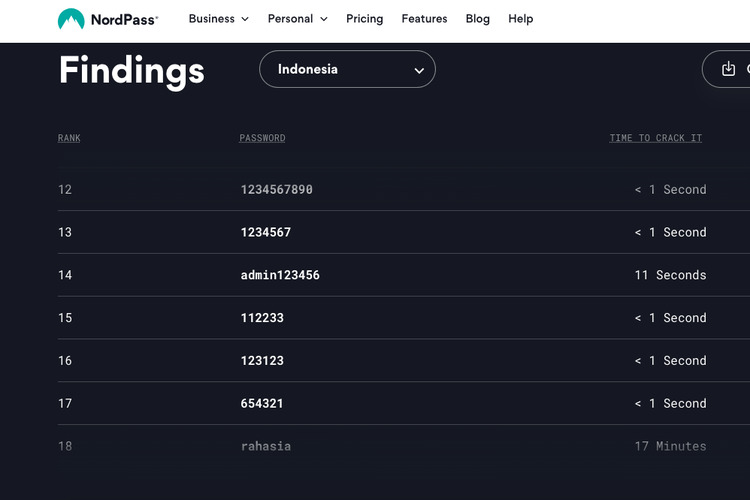The image size is (750, 500).
Task: Click the 654321 password entry
Action: click(262, 404)
